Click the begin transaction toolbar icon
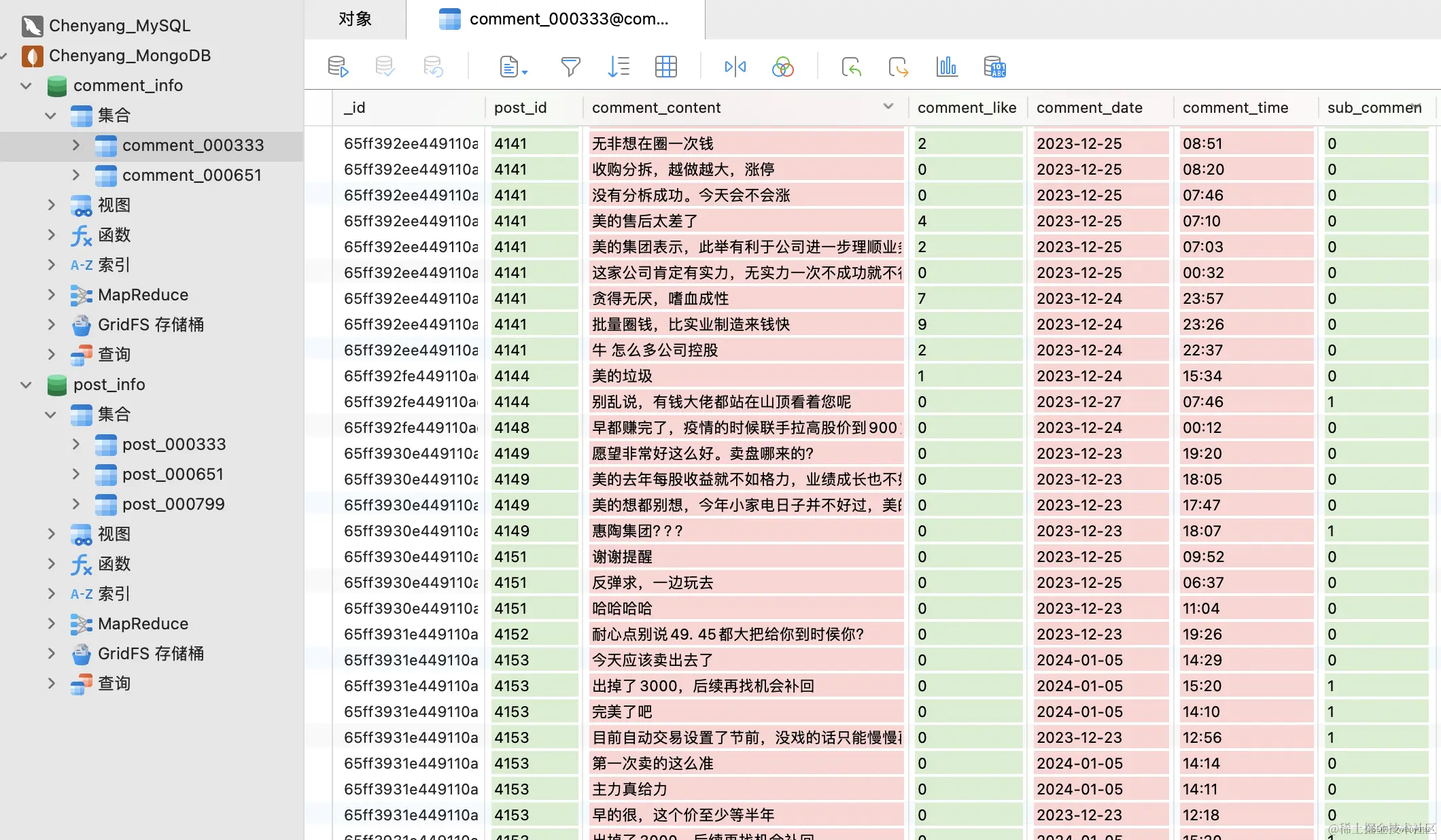 (338, 67)
